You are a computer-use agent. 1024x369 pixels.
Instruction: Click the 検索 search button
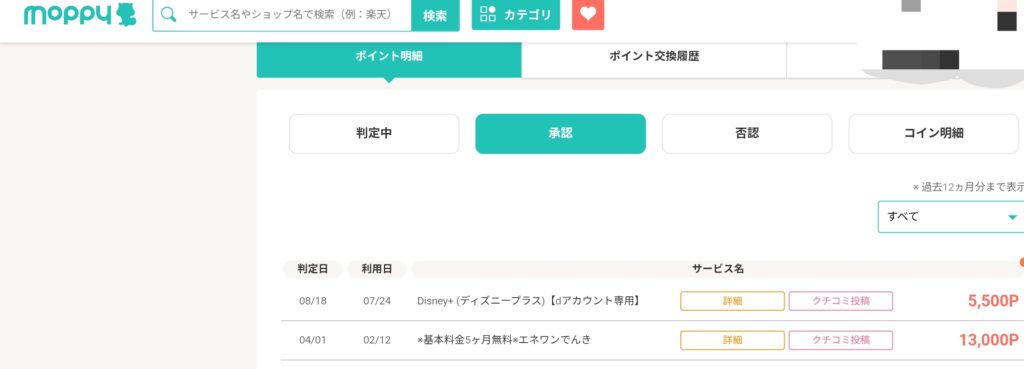tap(435, 15)
